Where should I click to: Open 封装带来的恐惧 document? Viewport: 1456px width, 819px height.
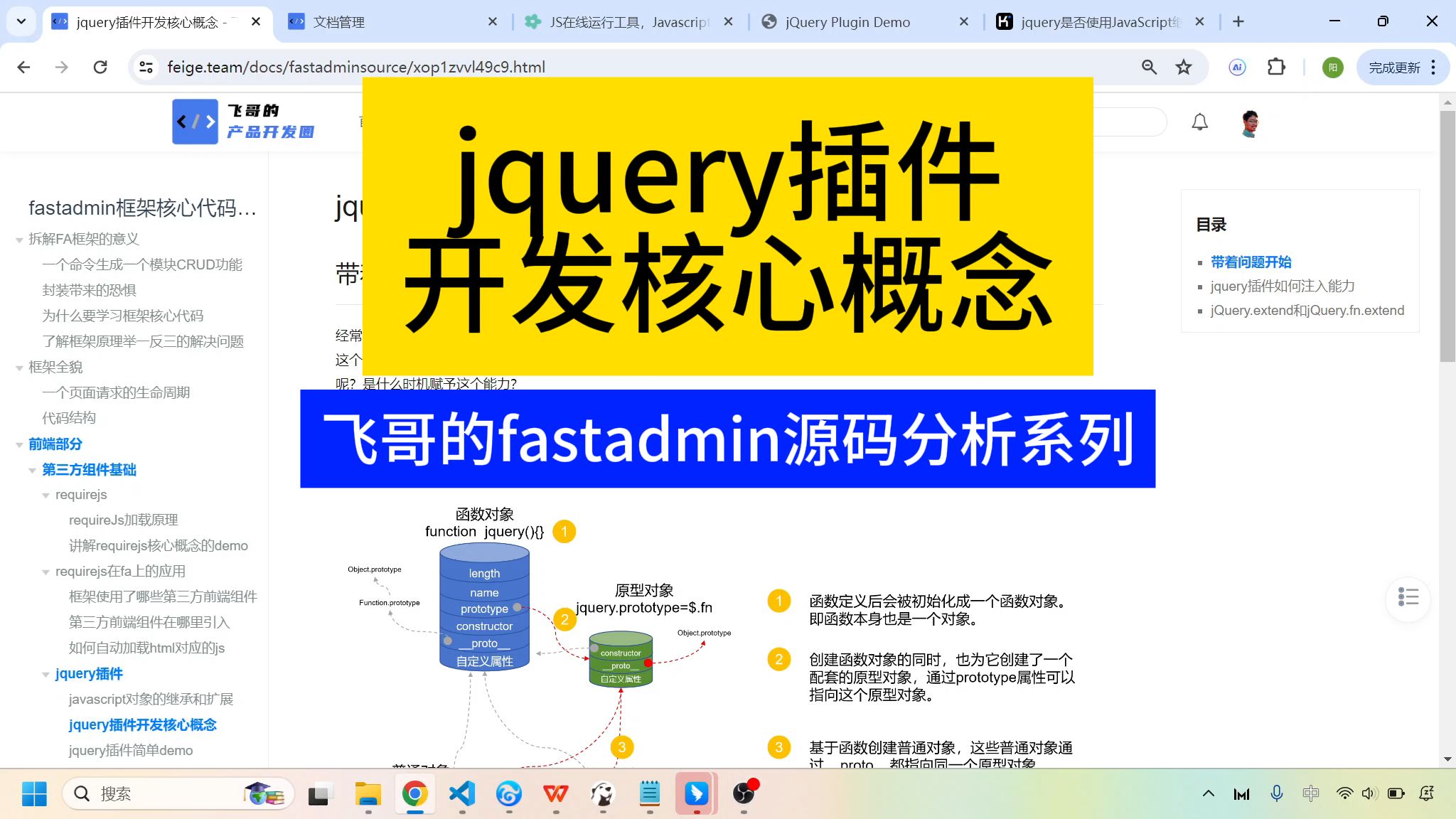tap(89, 290)
